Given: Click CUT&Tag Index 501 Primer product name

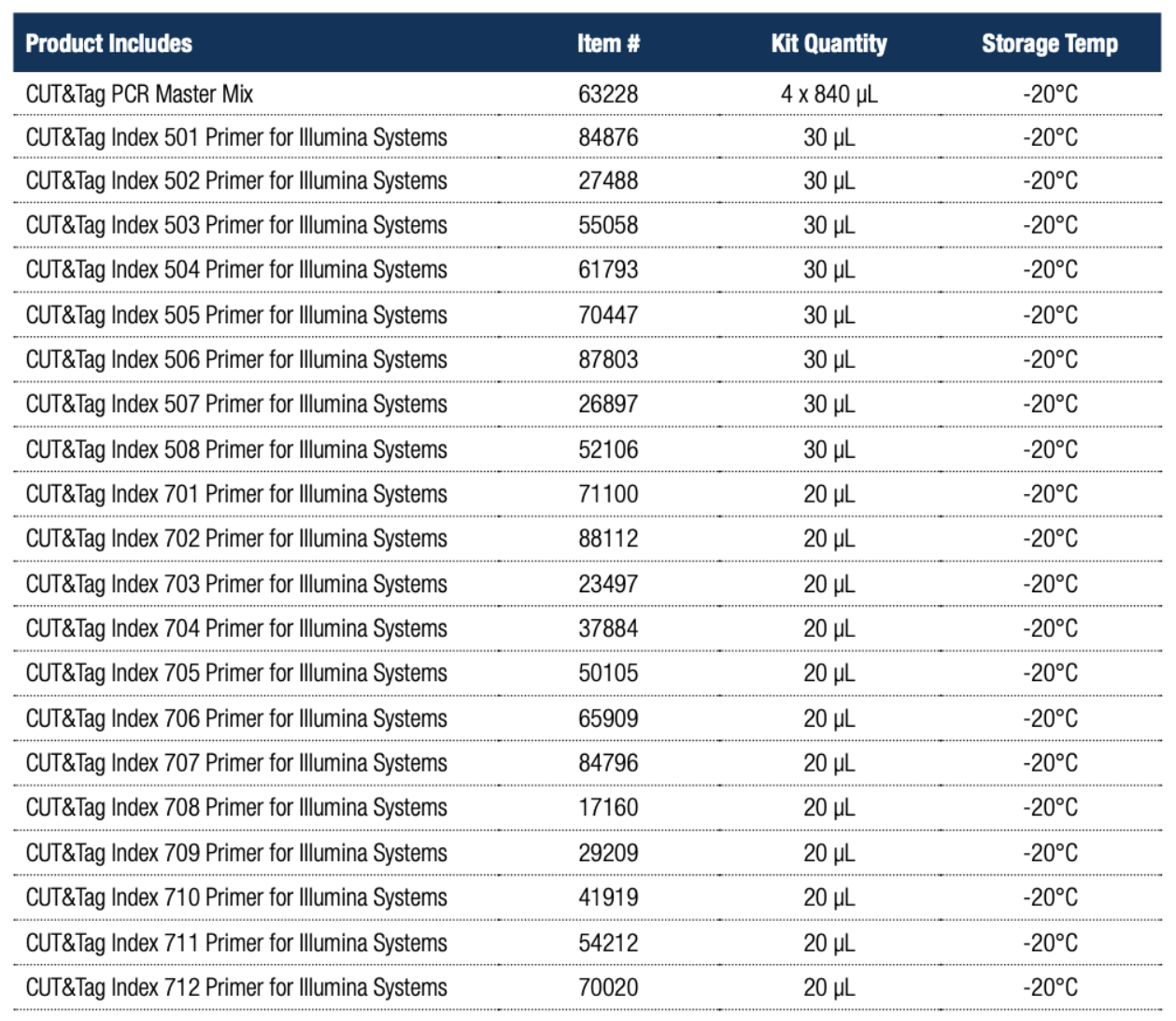Looking at the screenshot, I should coord(236,138).
